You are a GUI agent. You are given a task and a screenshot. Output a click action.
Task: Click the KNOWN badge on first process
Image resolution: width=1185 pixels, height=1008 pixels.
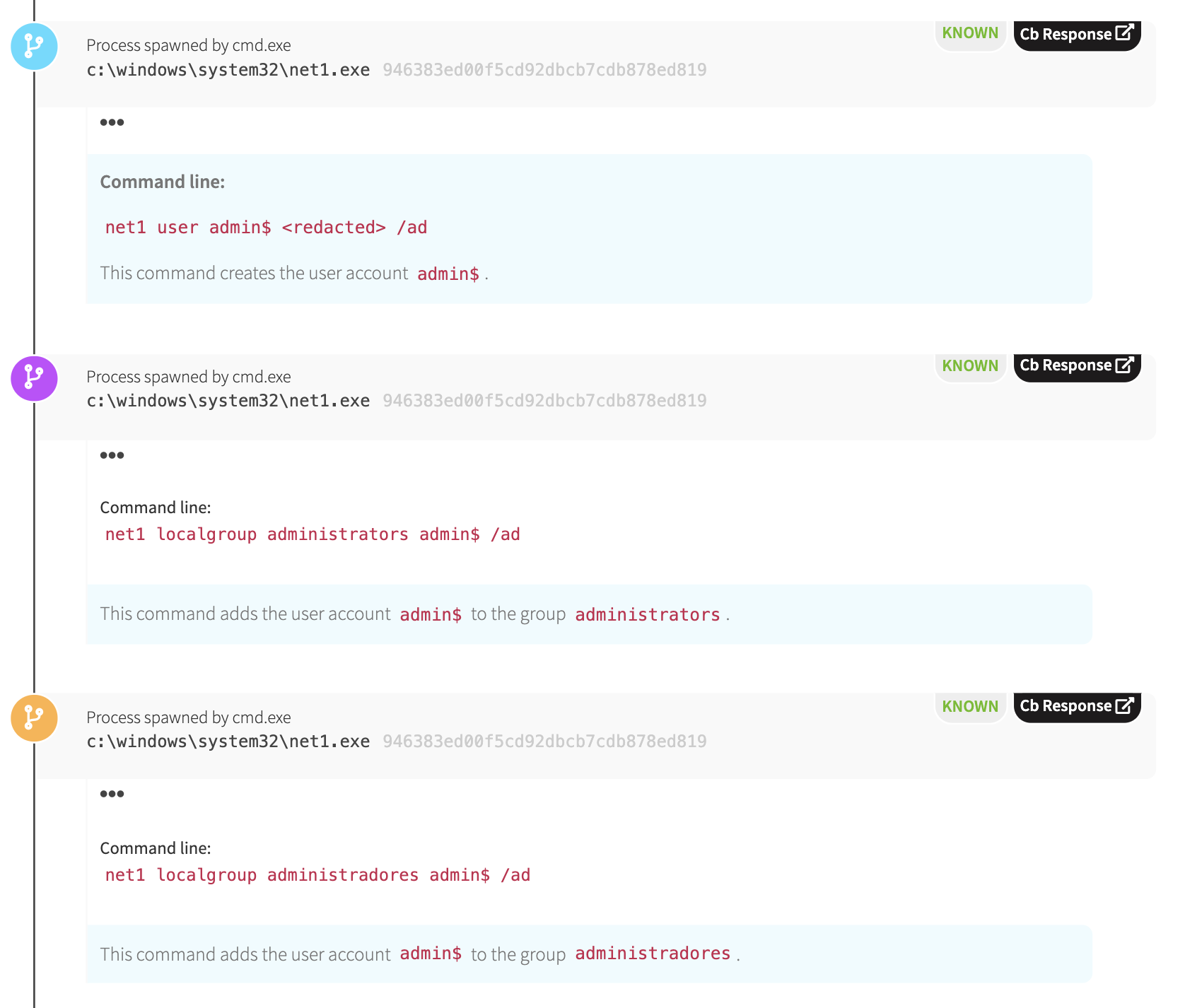[x=970, y=33]
